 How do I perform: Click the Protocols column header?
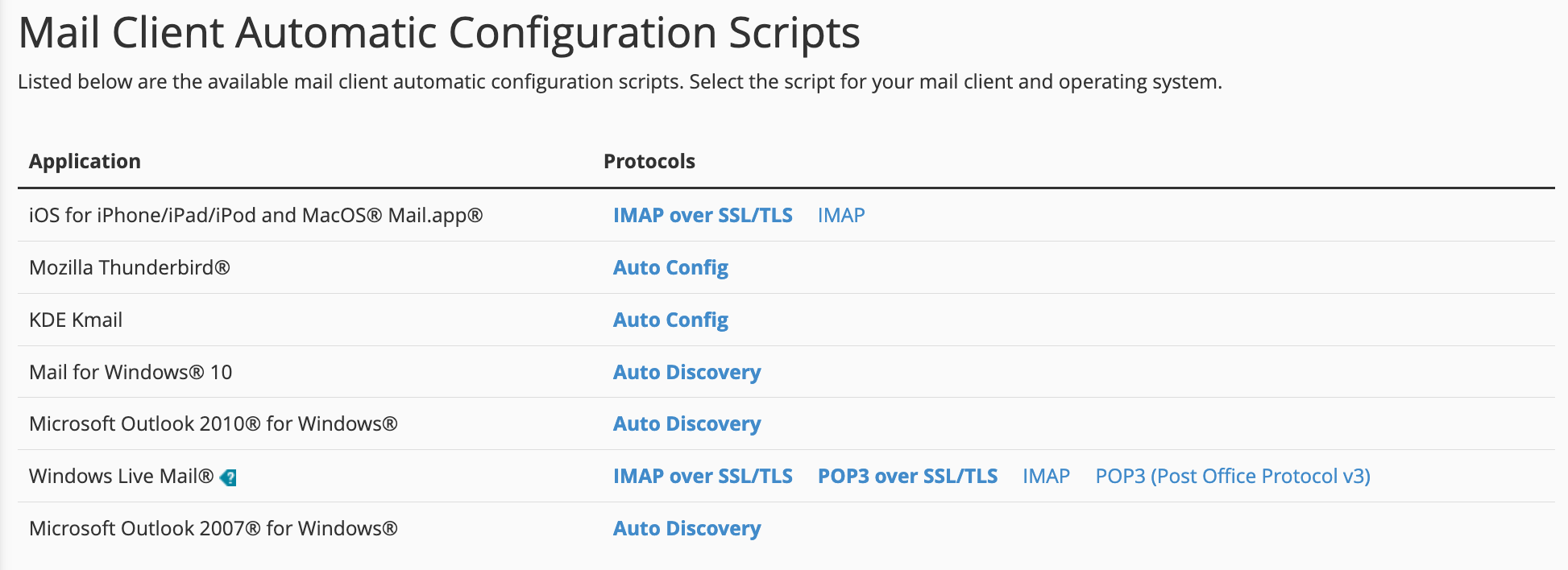pos(649,161)
